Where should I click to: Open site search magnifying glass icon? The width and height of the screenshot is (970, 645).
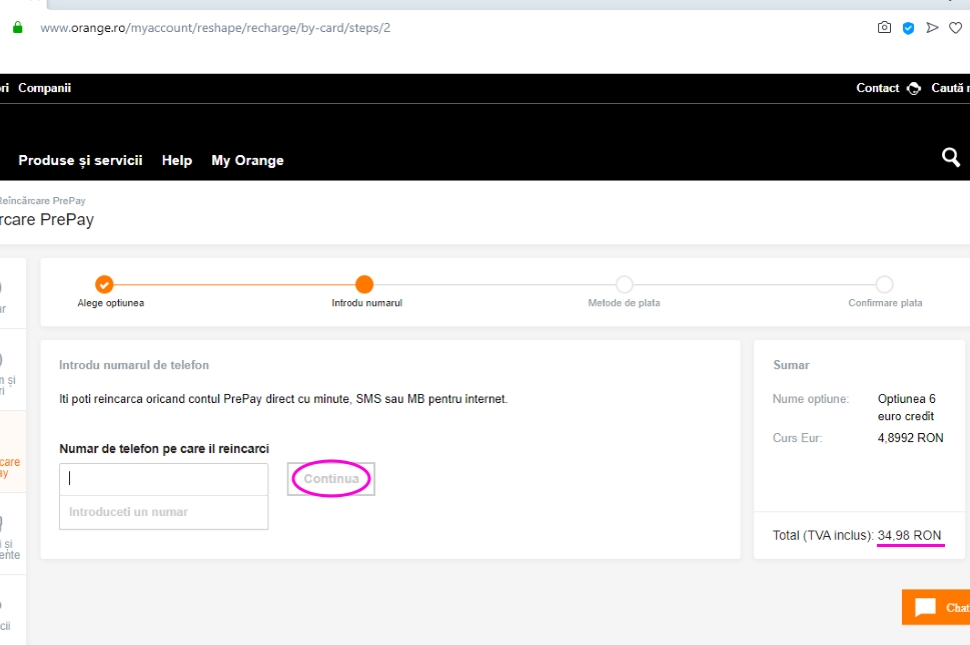(951, 158)
